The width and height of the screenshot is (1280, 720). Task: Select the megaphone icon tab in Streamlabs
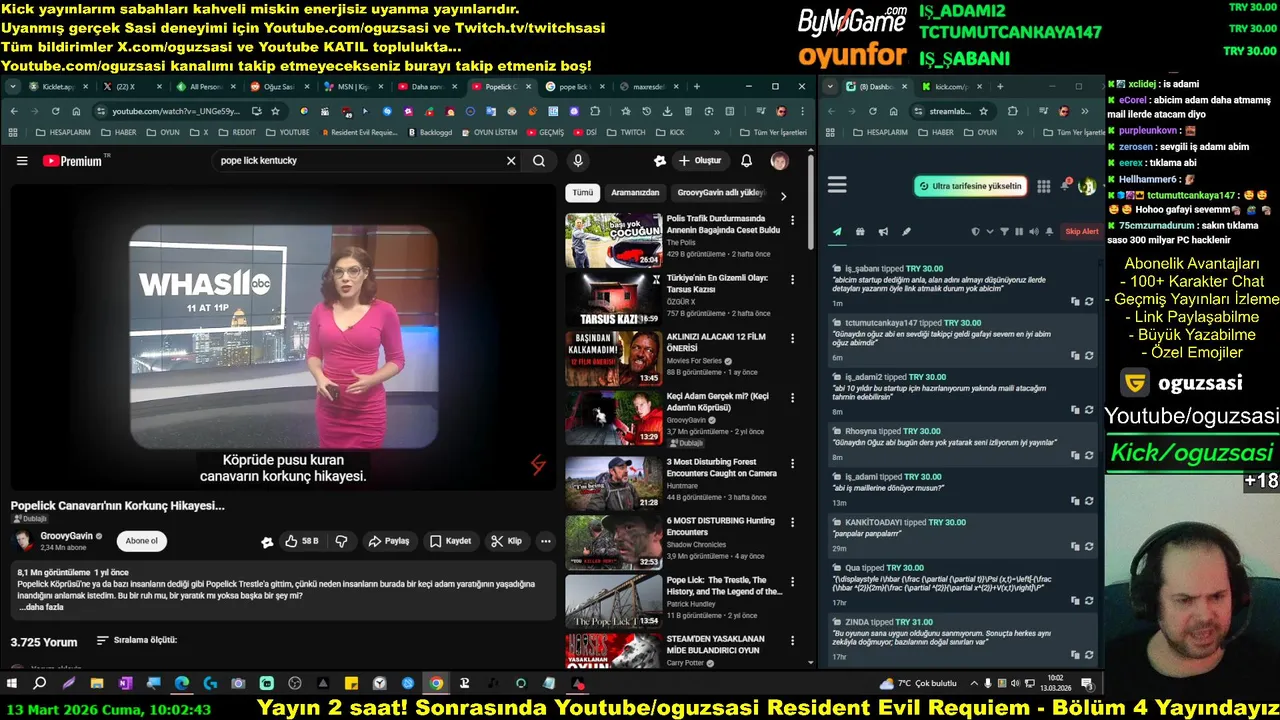point(883,232)
